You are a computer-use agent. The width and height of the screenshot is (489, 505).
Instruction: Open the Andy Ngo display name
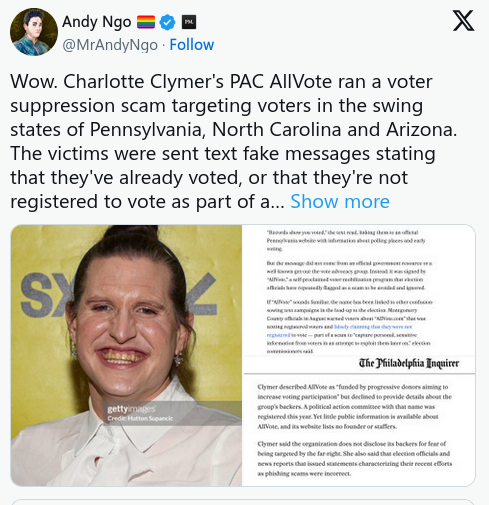97,22
